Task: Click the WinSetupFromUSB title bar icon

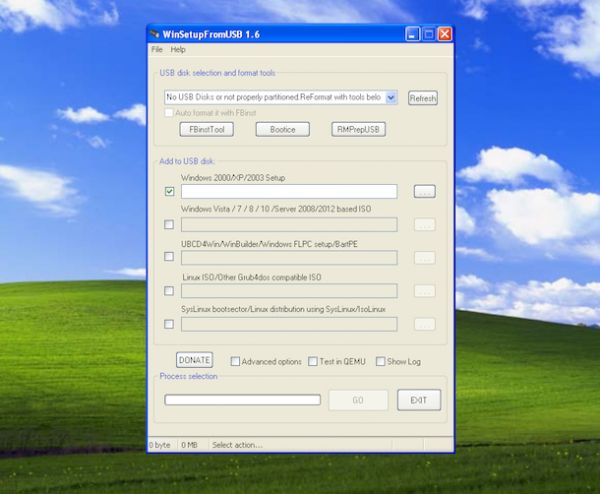Action: (156, 33)
